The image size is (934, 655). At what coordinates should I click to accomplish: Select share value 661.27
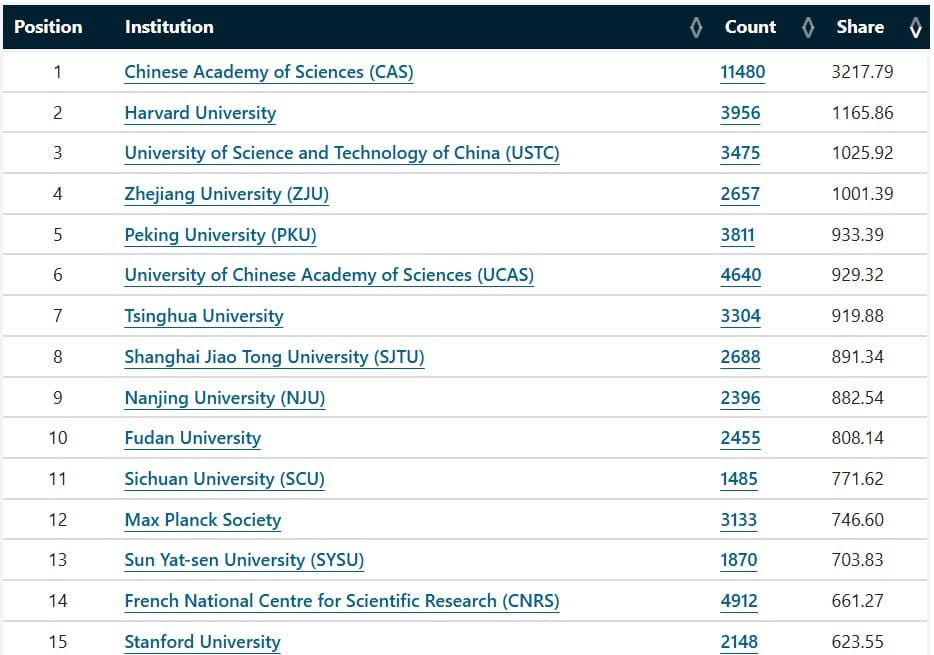point(858,601)
